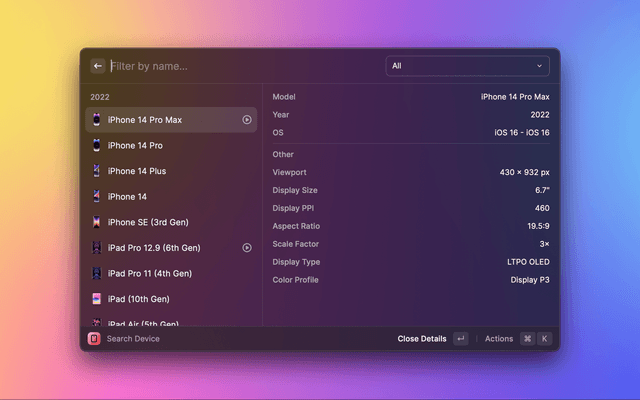The height and width of the screenshot is (400, 640).
Task: Click the iPhone 14 Plus device icon
Action: tap(97, 171)
